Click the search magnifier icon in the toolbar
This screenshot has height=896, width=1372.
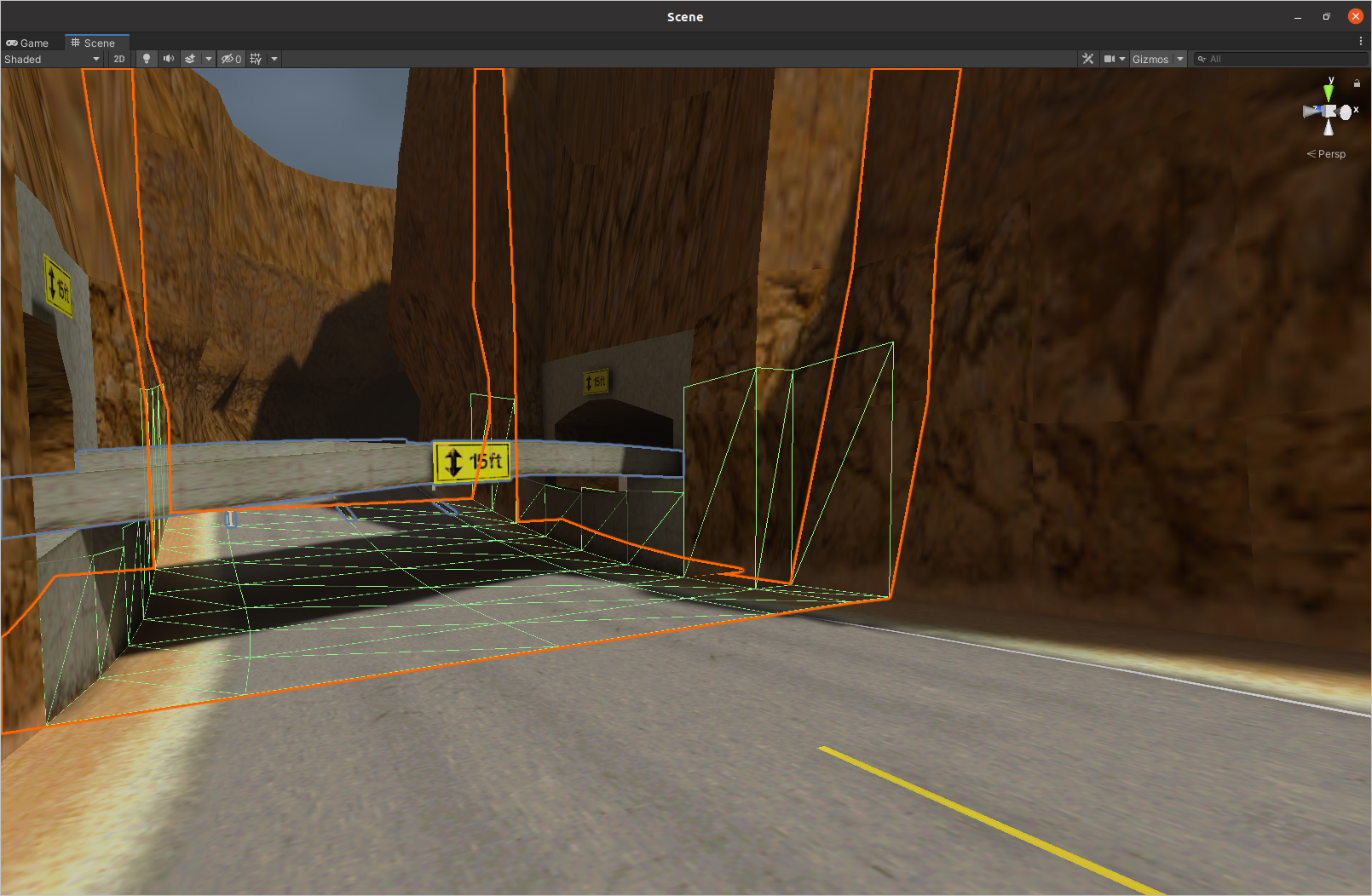[x=1203, y=59]
